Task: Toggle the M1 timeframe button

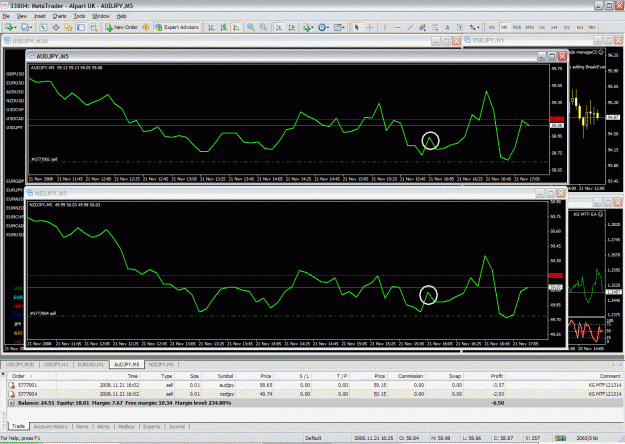Action: [x=492, y=27]
